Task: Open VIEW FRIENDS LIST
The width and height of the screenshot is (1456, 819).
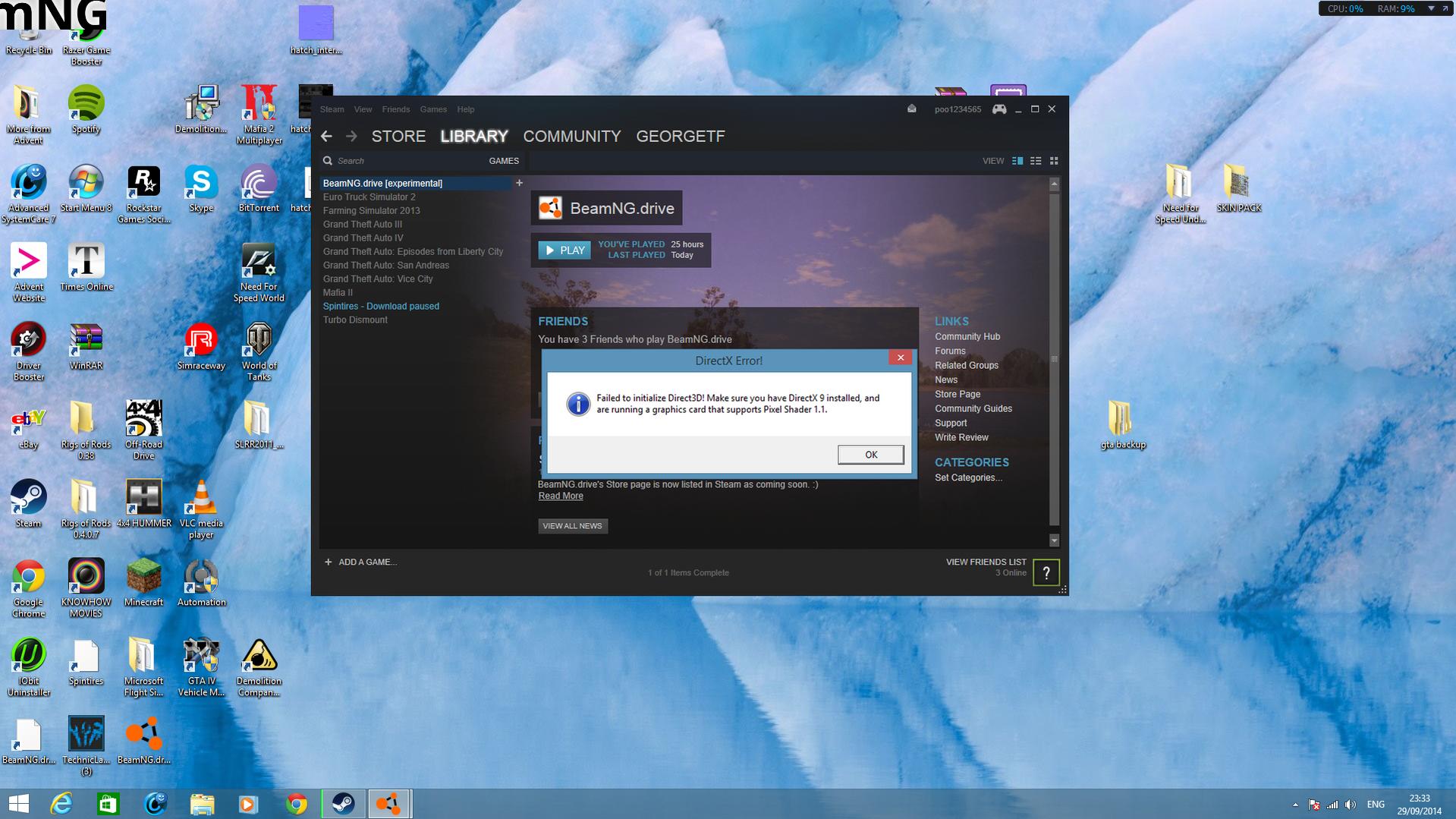Action: pyautogui.click(x=986, y=562)
